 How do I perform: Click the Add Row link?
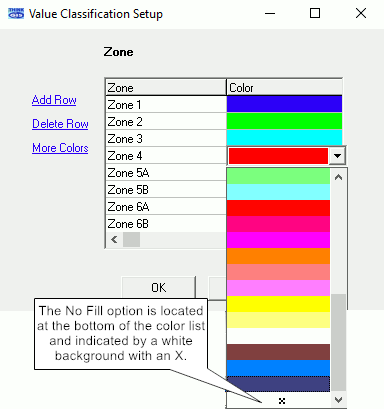point(54,100)
